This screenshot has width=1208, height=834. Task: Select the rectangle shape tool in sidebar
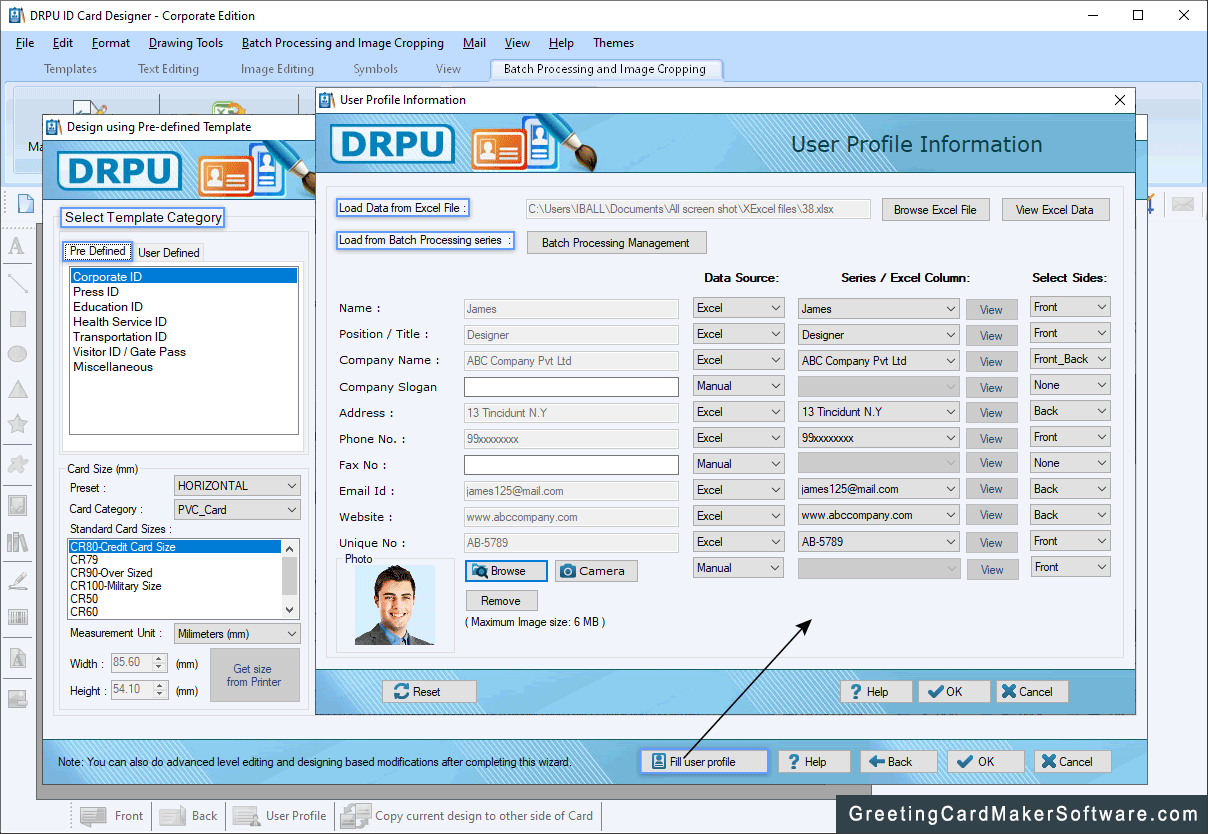pos(17,319)
